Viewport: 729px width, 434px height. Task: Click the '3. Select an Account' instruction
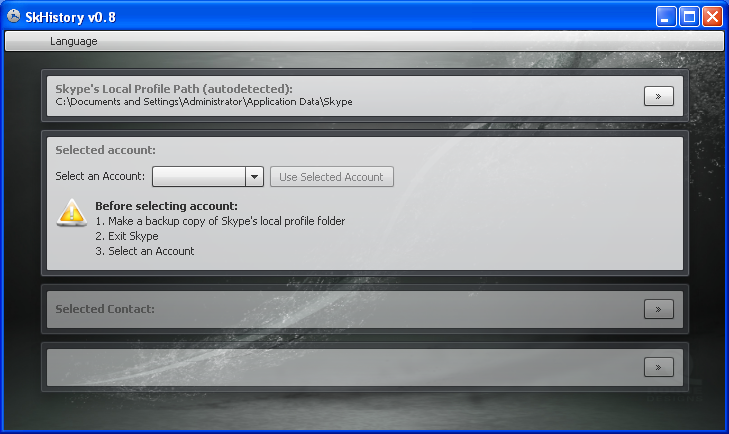[x=145, y=251]
